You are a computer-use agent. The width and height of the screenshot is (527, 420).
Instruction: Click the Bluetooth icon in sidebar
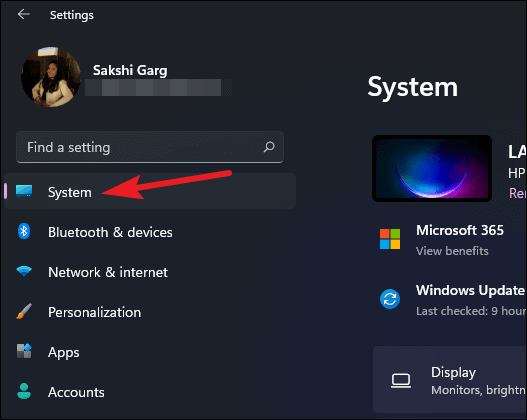coord(24,231)
